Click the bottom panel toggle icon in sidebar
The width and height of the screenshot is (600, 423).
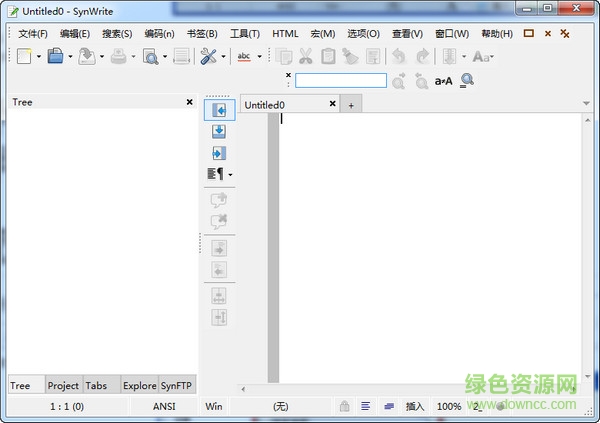click(218, 131)
